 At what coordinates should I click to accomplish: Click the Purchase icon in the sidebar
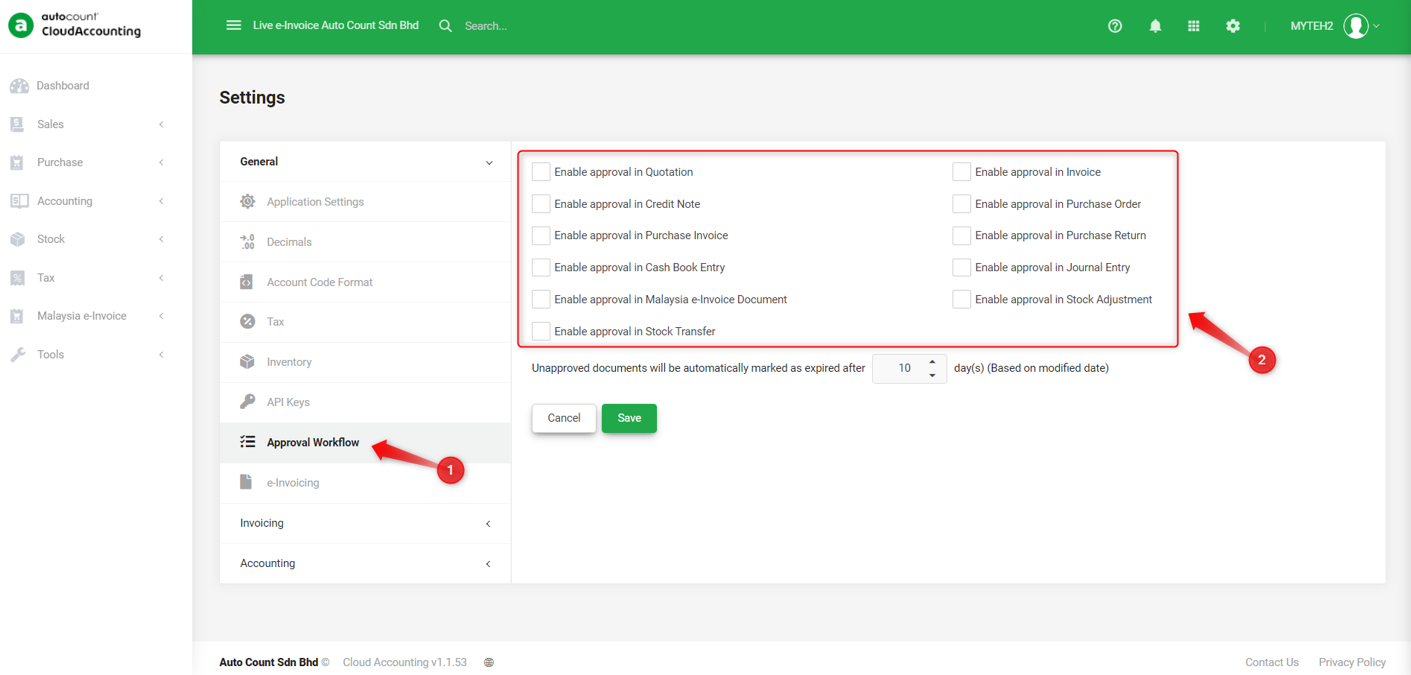coord(17,162)
